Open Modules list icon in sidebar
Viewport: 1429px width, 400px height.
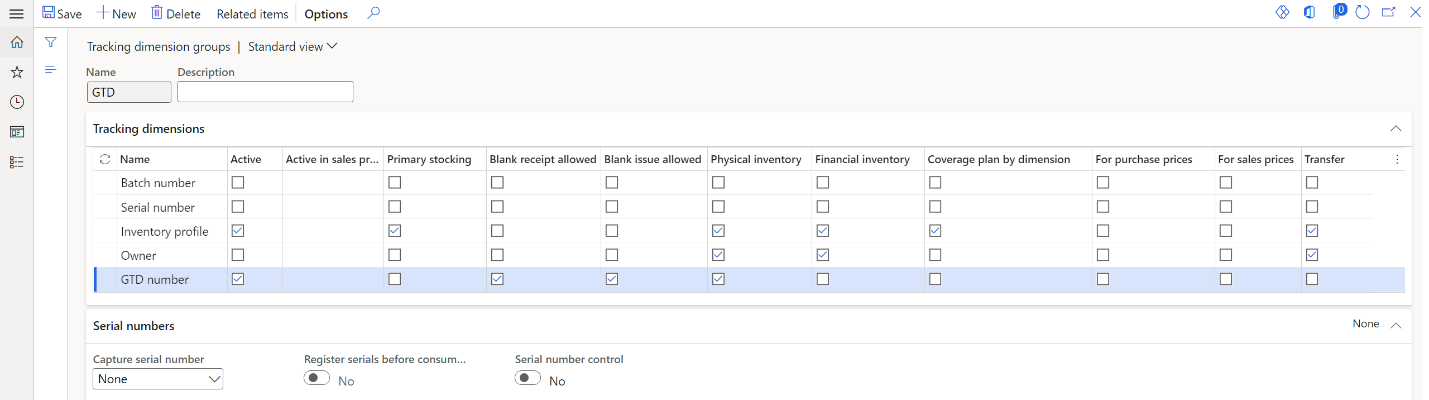click(16, 161)
